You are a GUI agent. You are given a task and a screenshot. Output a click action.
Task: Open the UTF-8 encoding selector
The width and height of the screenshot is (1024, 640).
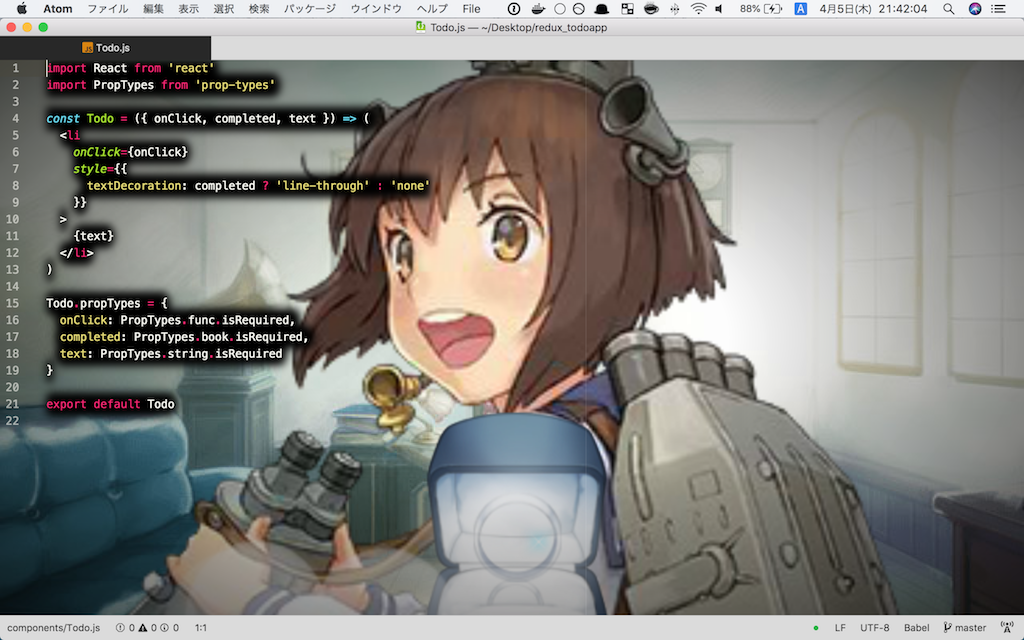(x=874, y=628)
